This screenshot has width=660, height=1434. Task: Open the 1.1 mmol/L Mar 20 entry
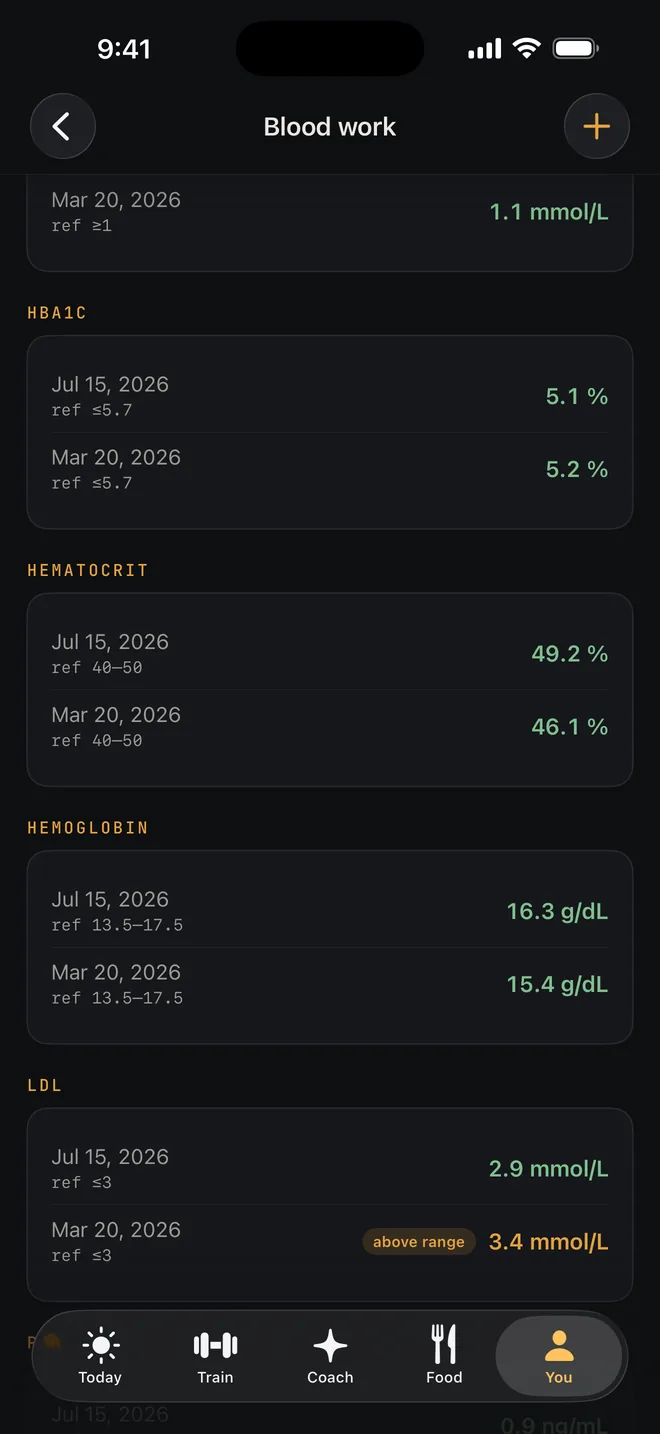(330, 212)
